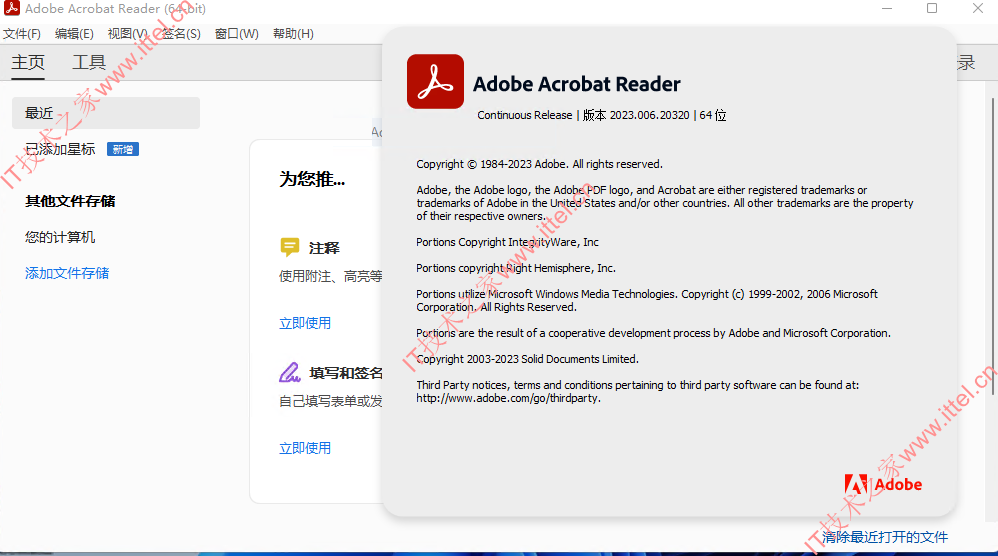The width and height of the screenshot is (998, 556).
Task: Click 立即使用 under 注释
Action: click(305, 323)
